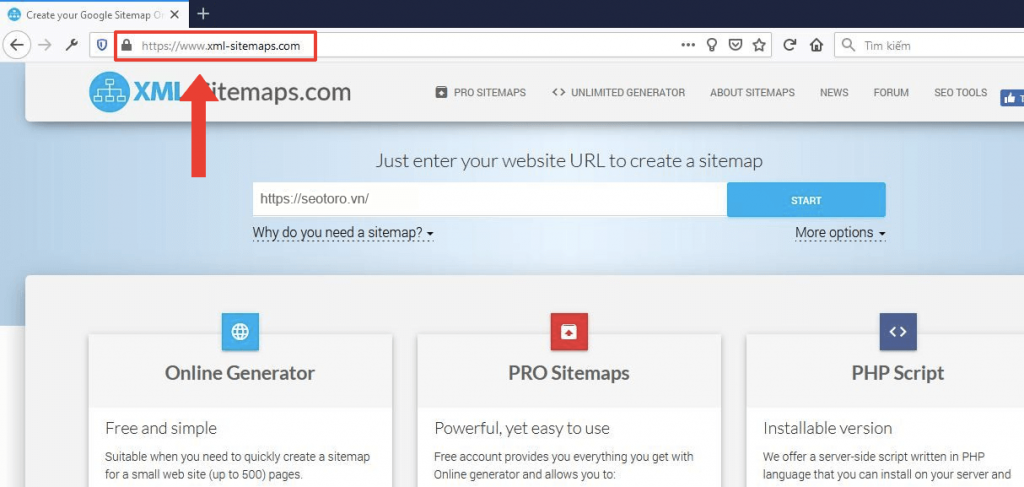Save page to Pocket icon
The height and width of the screenshot is (487, 1024).
pos(735,45)
